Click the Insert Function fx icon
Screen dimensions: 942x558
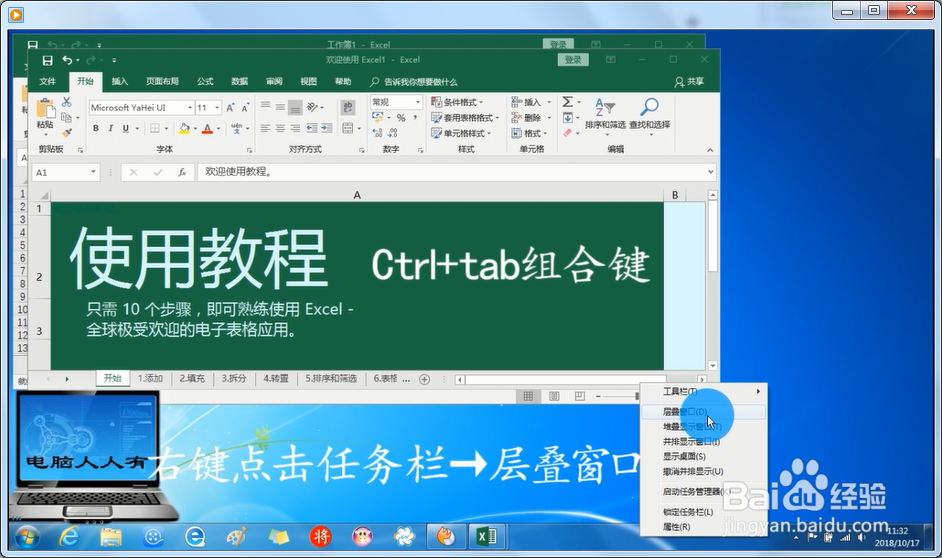click(x=182, y=172)
